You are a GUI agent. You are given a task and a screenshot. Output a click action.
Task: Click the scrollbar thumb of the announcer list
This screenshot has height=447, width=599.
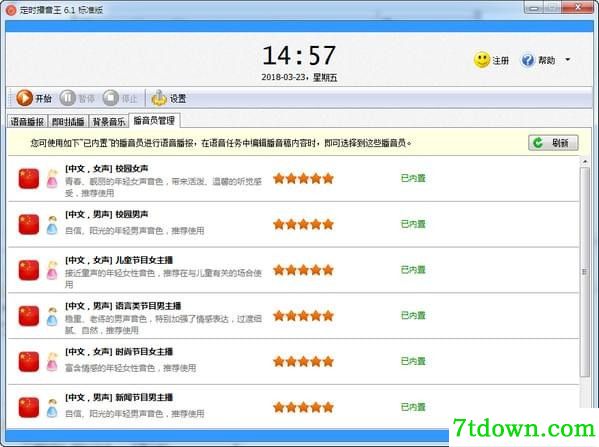click(584, 272)
